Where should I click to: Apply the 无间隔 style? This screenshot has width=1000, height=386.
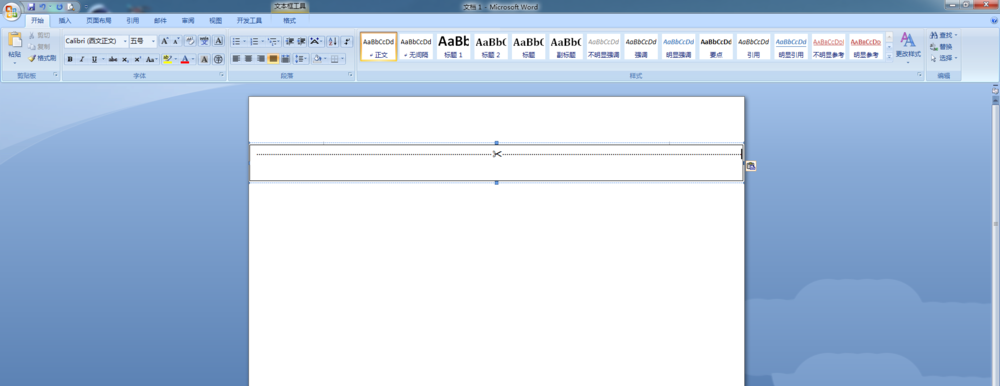pyautogui.click(x=416, y=47)
